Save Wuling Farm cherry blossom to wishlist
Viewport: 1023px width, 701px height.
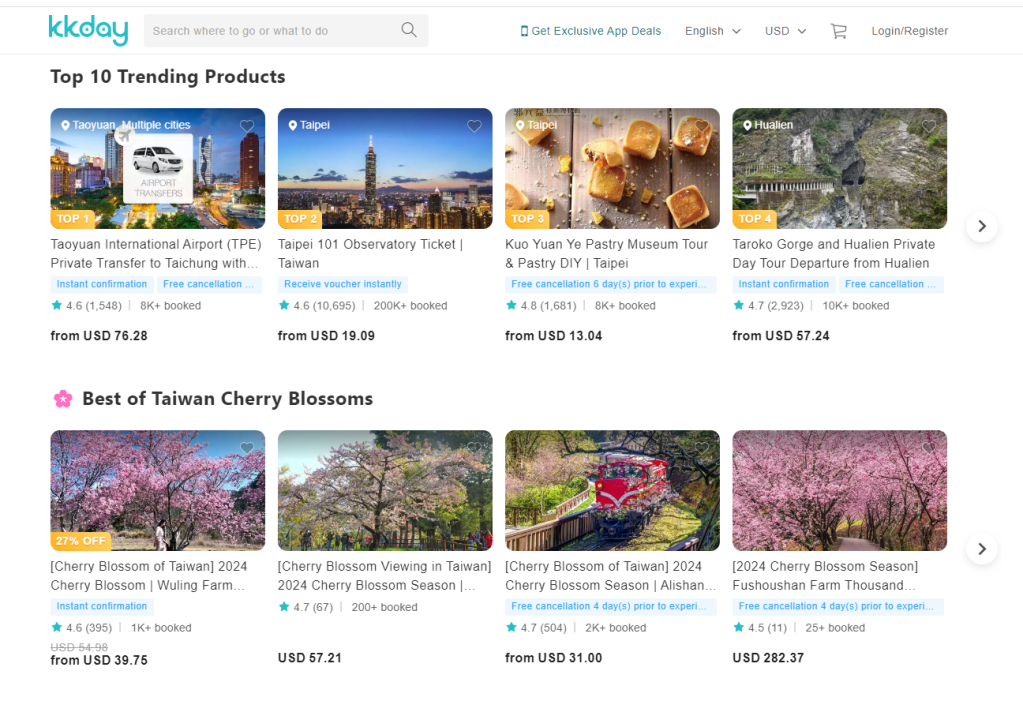point(247,448)
